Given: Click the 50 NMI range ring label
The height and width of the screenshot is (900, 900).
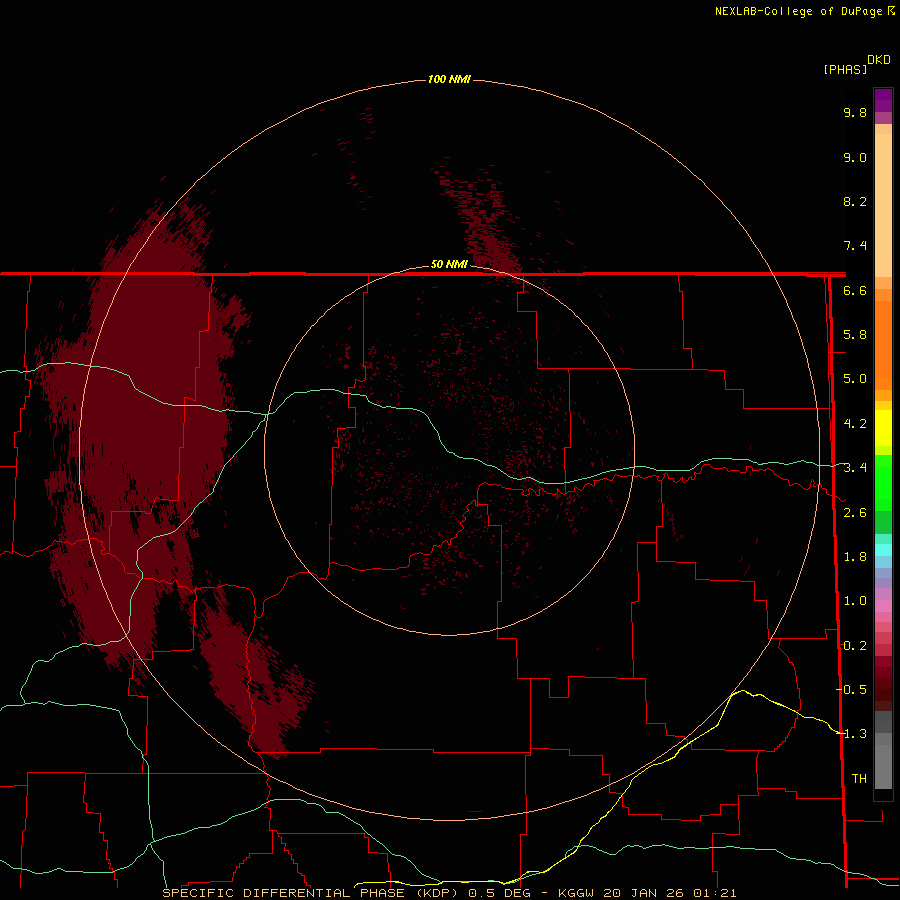Looking at the screenshot, I should (x=449, y=264).
